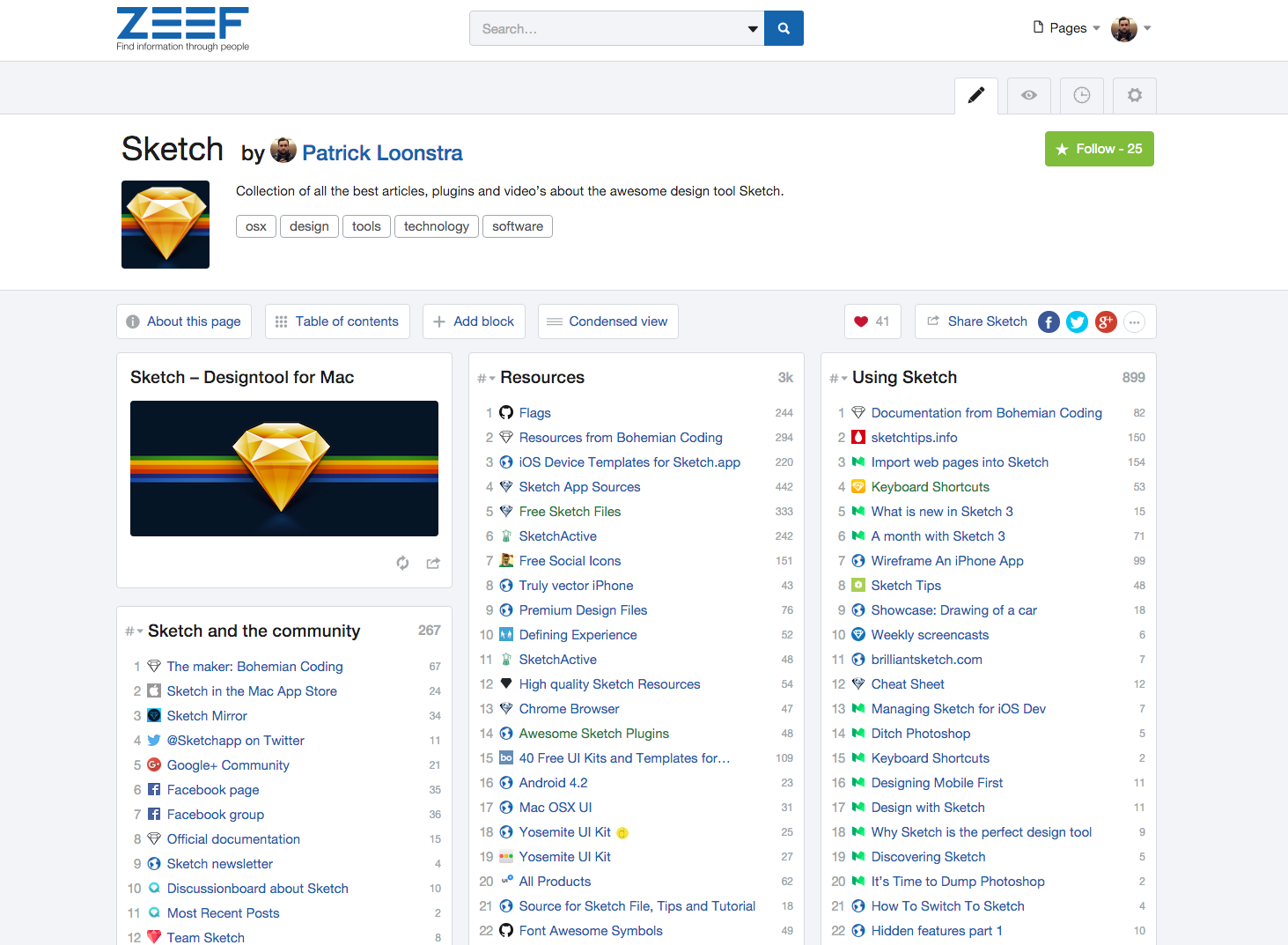Share on Facebook icon

pos(1049,322)
